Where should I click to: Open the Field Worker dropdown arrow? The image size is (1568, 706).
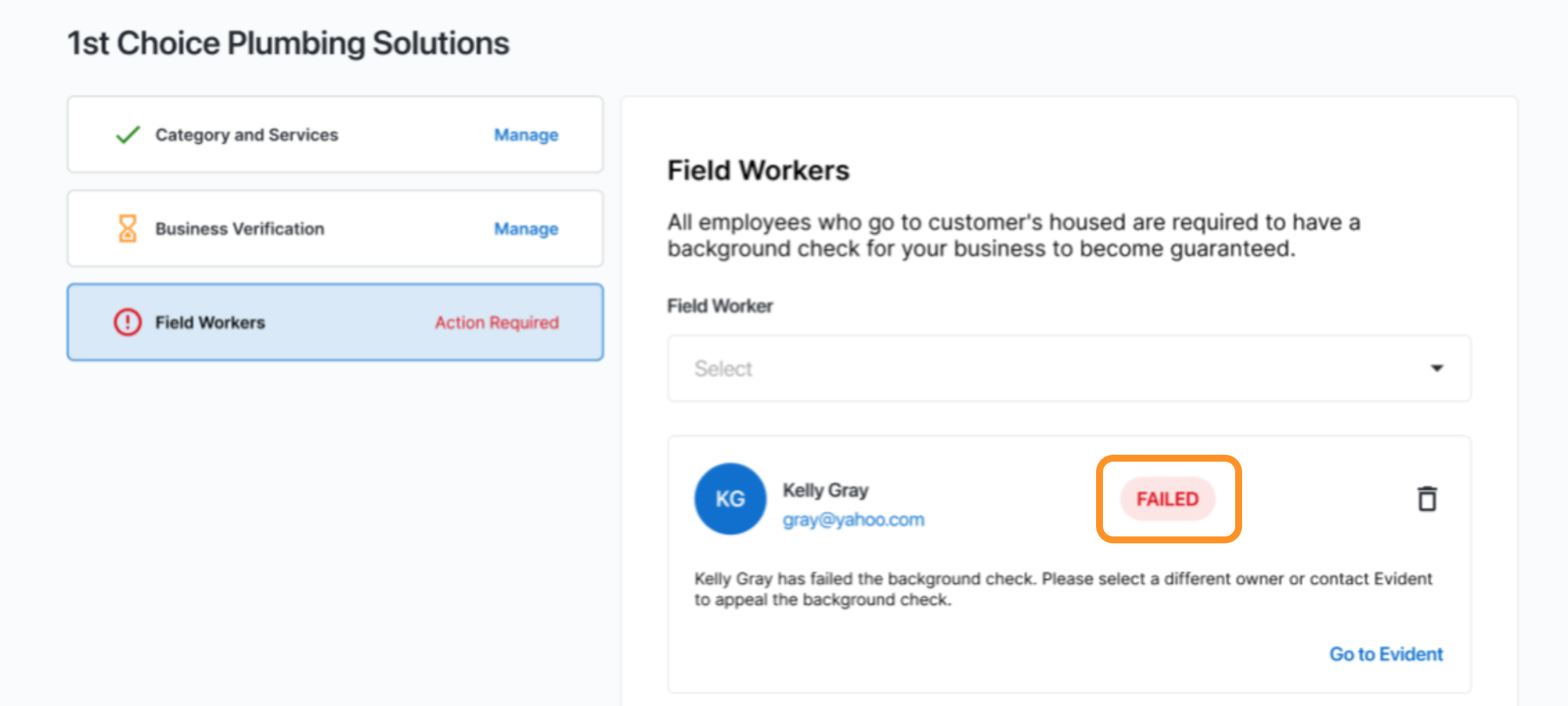[1437, 368]
